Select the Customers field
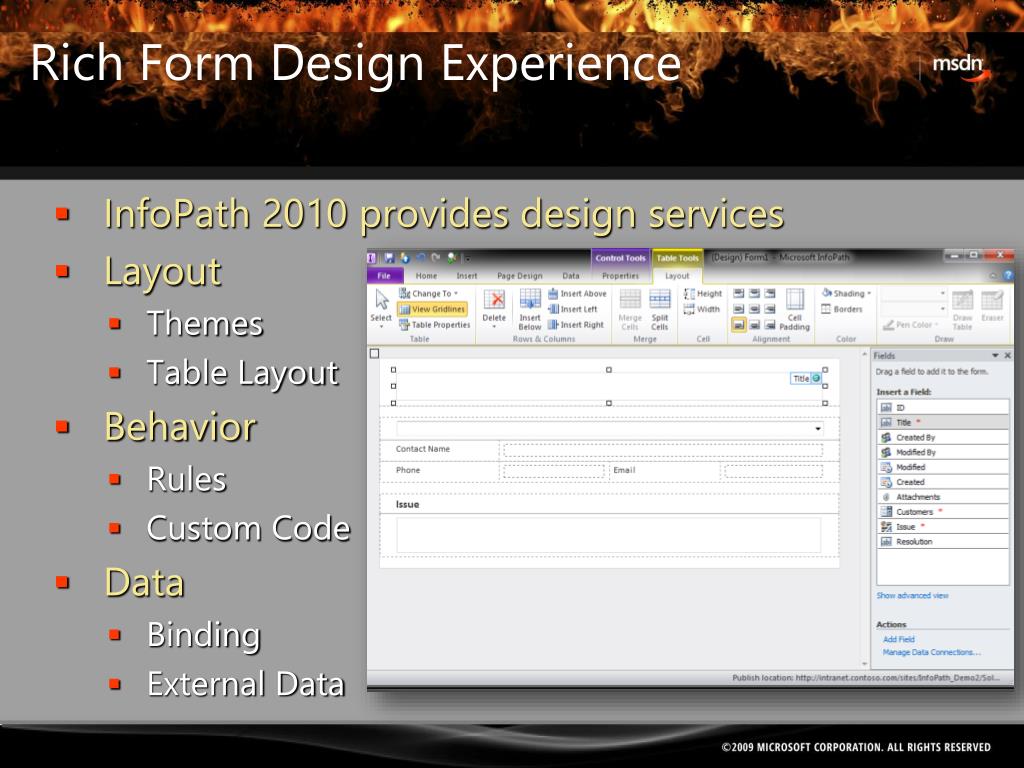The width and height of the screenshot is (1024, 768). (943, 512)
